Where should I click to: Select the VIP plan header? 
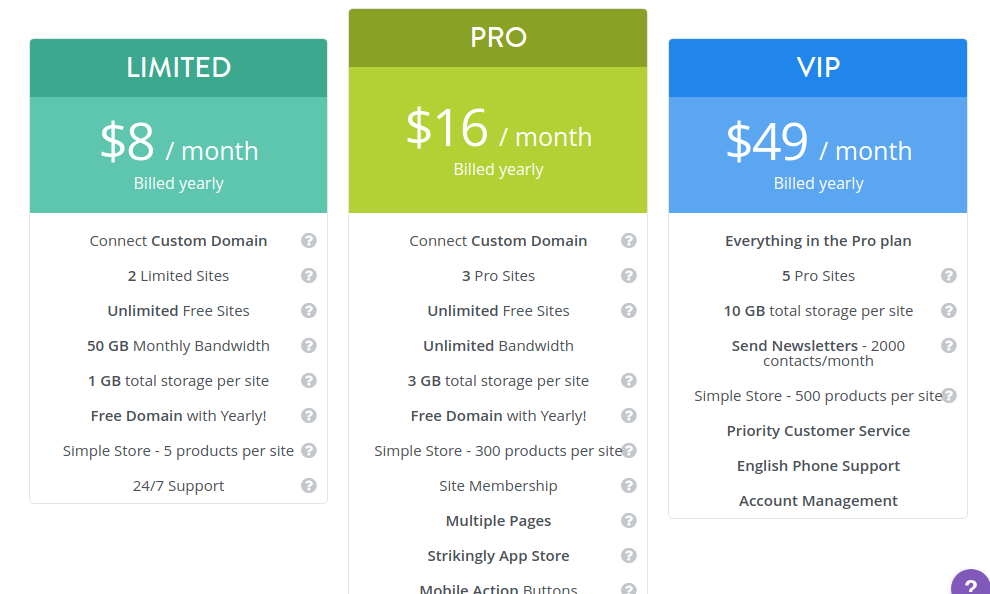pos(818,68)
